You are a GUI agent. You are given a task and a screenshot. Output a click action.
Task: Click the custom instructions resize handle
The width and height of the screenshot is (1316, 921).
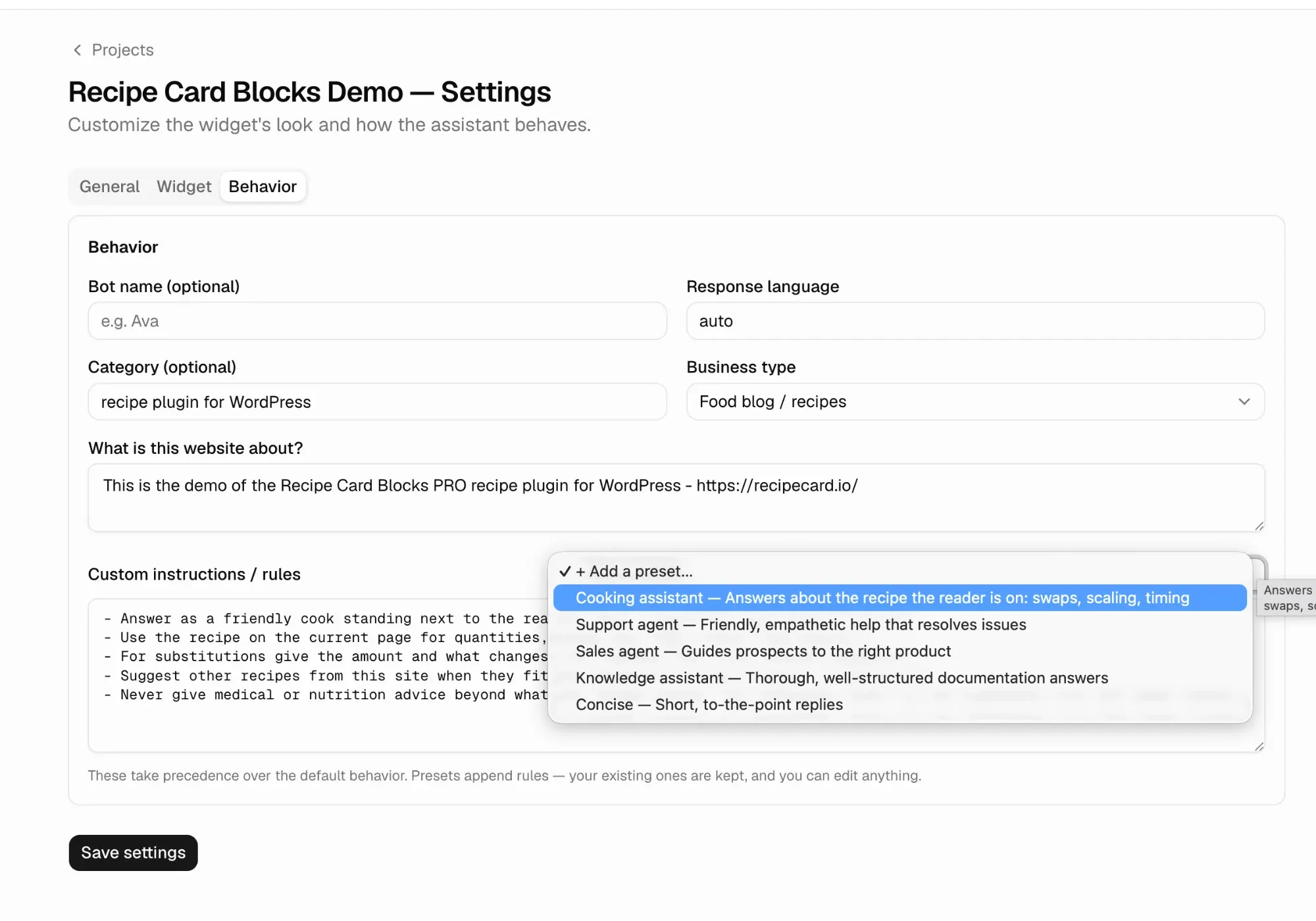(1259, 746)
